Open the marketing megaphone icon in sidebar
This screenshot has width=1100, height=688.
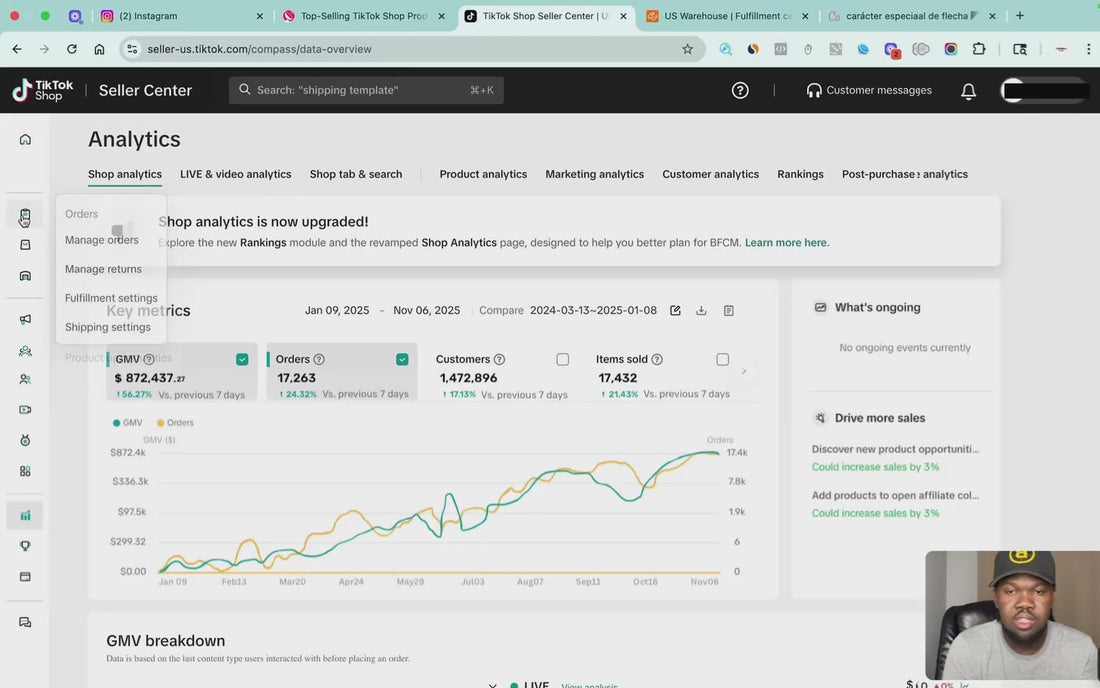pyautogui.click(x=25, y=320)
